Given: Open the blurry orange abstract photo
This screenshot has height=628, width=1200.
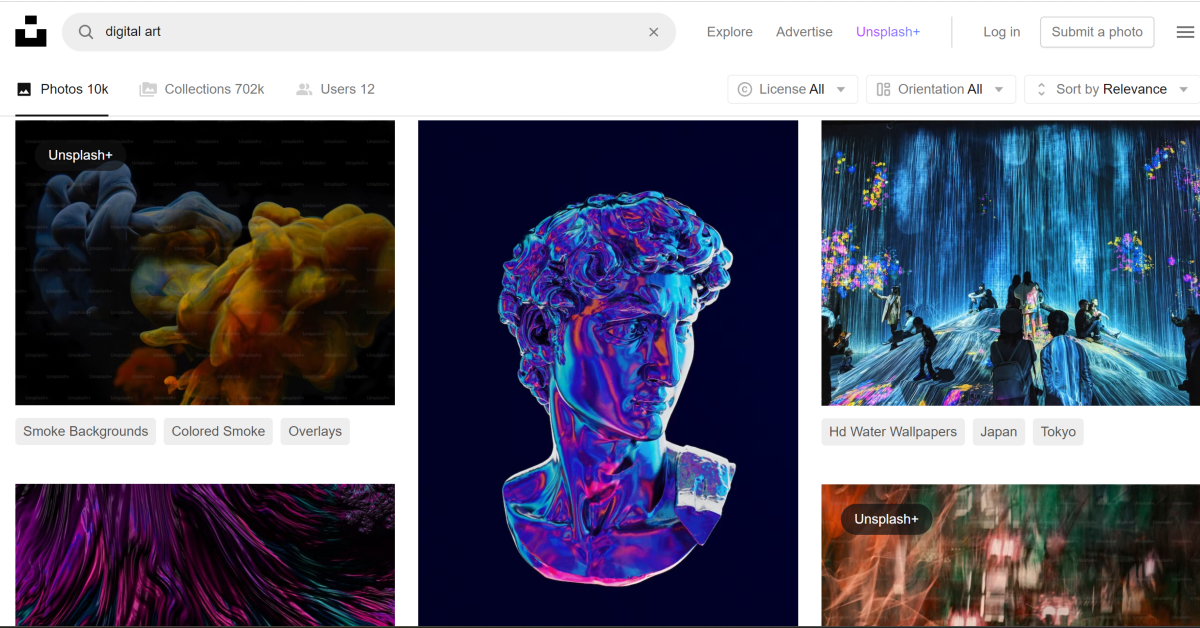Looking at the screenshot, I should coord(1010,556).
